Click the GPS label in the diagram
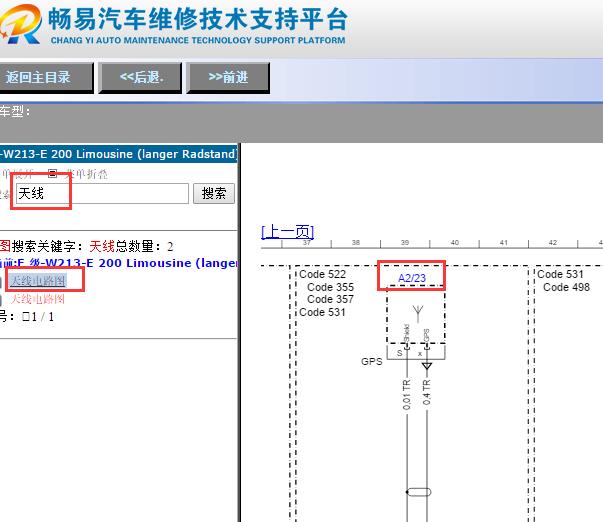 click(371, 361)
